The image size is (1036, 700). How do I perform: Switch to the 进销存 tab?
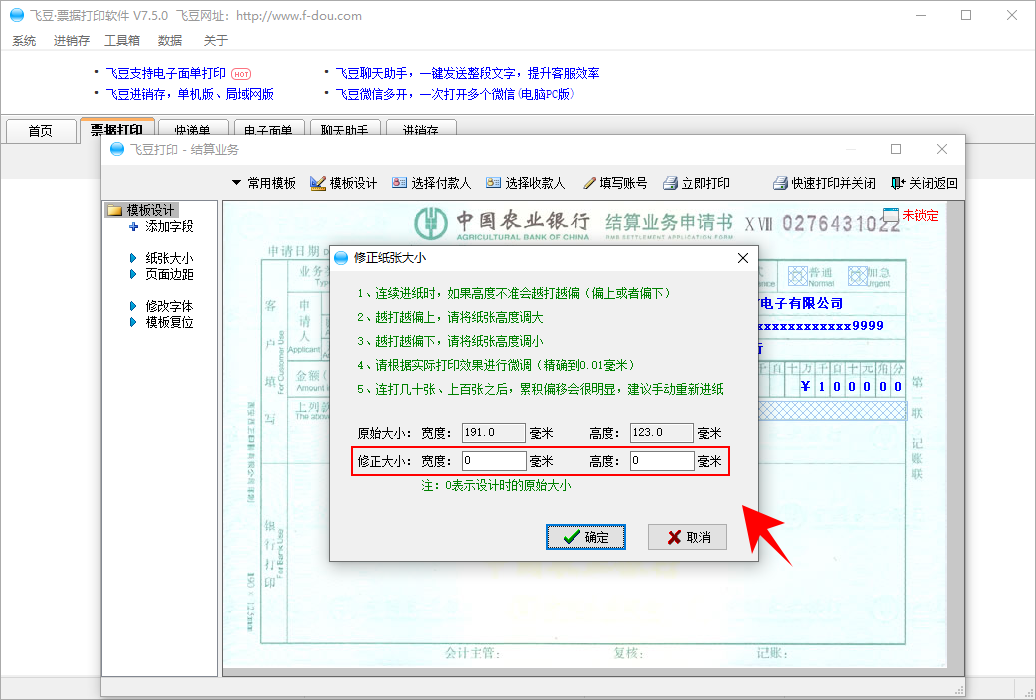tap(421, 130)
